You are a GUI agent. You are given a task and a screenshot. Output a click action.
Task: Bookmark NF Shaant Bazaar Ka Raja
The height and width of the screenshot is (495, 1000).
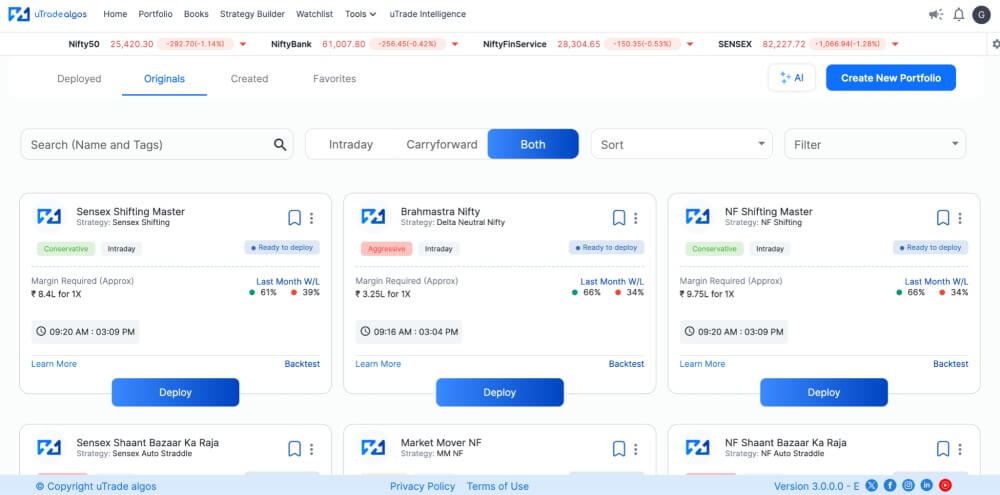pos(943,449)
